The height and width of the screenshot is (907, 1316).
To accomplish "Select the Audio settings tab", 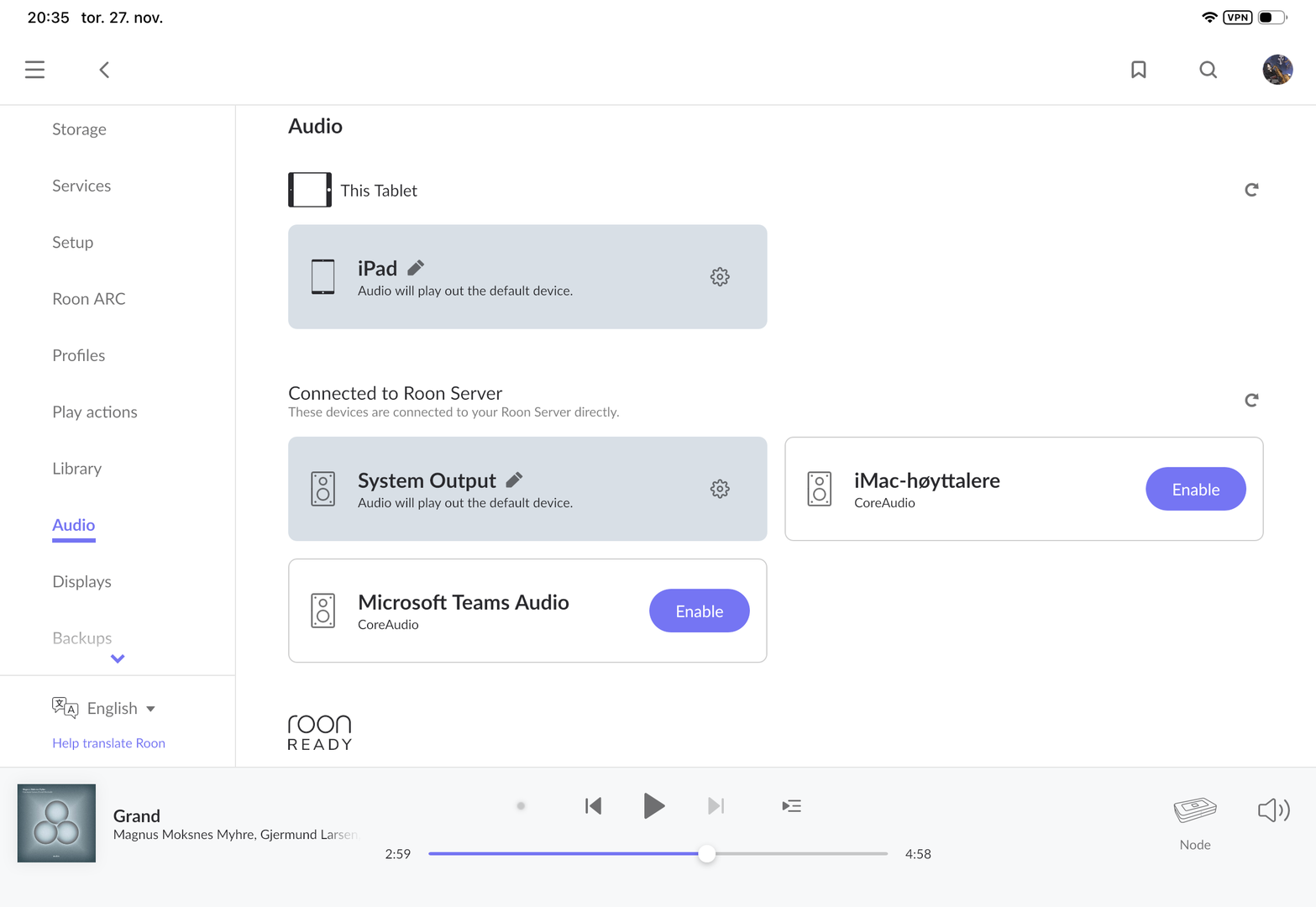I will click(74, 525).
